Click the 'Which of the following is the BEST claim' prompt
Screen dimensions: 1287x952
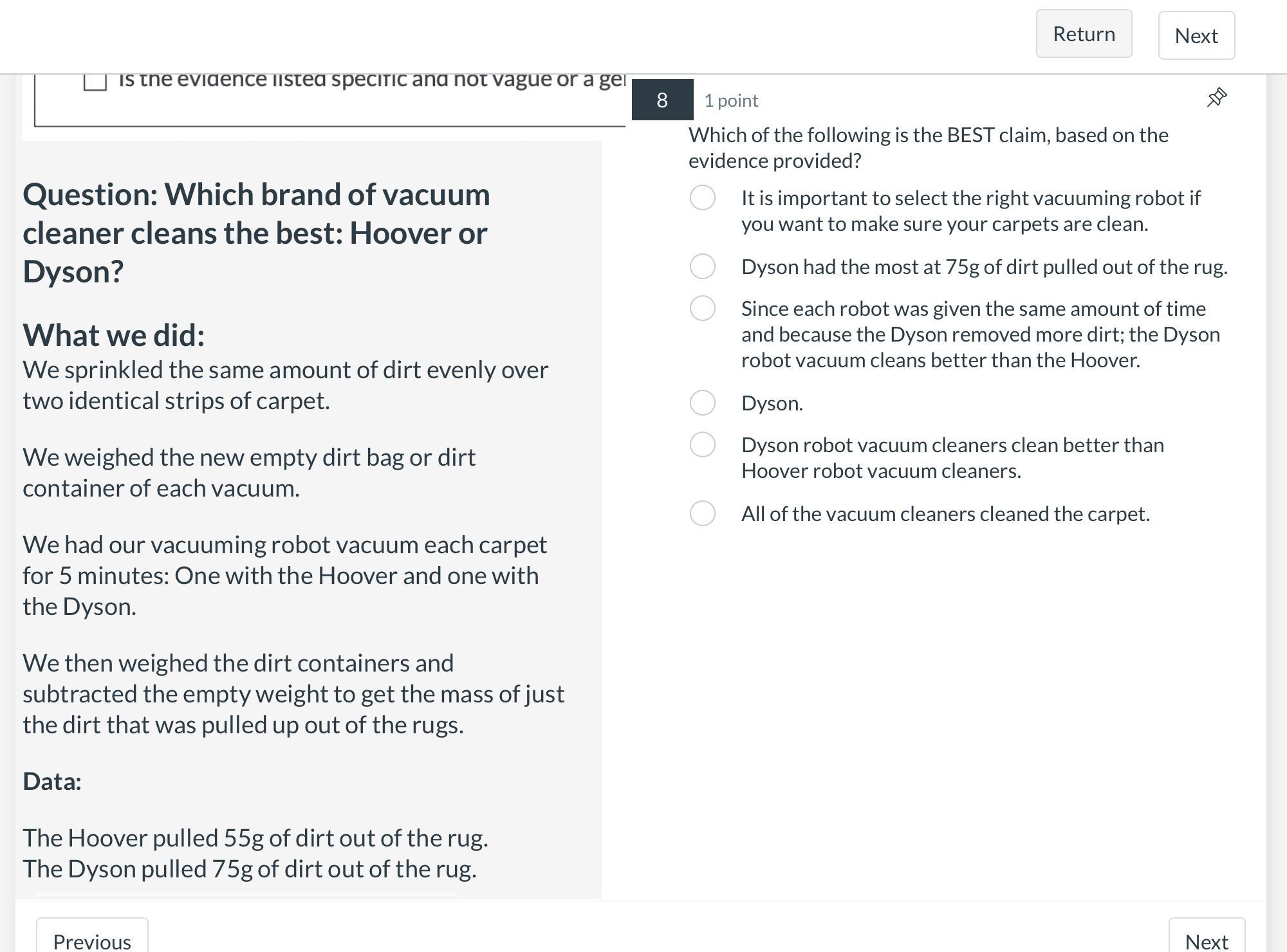coord(928,148)
